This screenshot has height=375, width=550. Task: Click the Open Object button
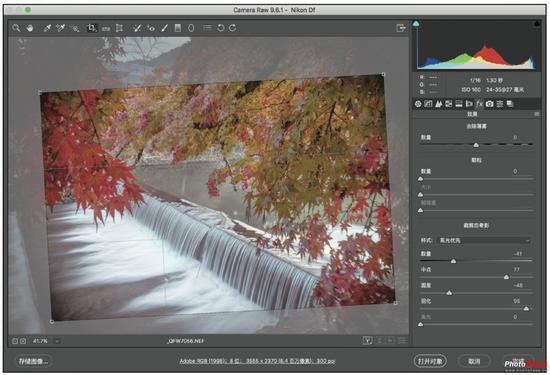(x=430, y=361)
